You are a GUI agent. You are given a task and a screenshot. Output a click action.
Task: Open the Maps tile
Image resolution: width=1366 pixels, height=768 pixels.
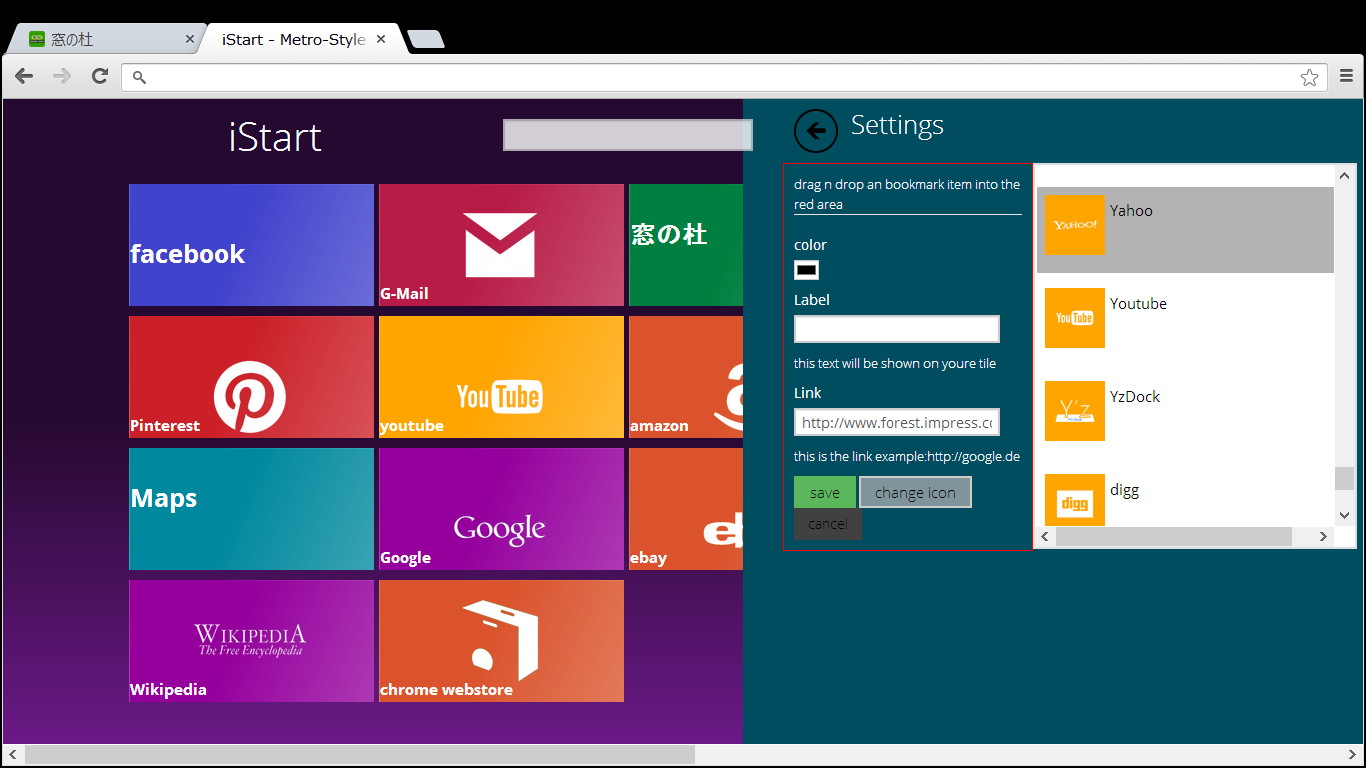[x=251, y=509]
